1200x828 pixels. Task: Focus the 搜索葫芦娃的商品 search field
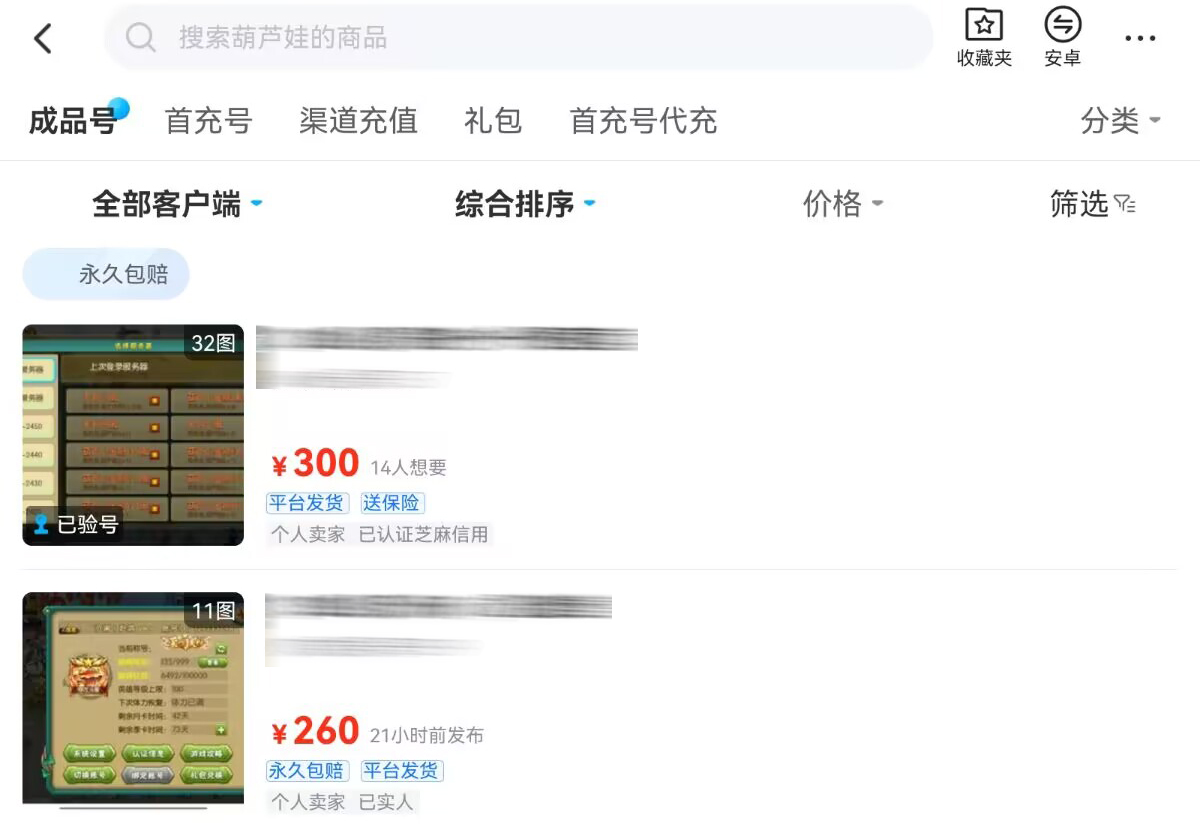pos(518,38)
